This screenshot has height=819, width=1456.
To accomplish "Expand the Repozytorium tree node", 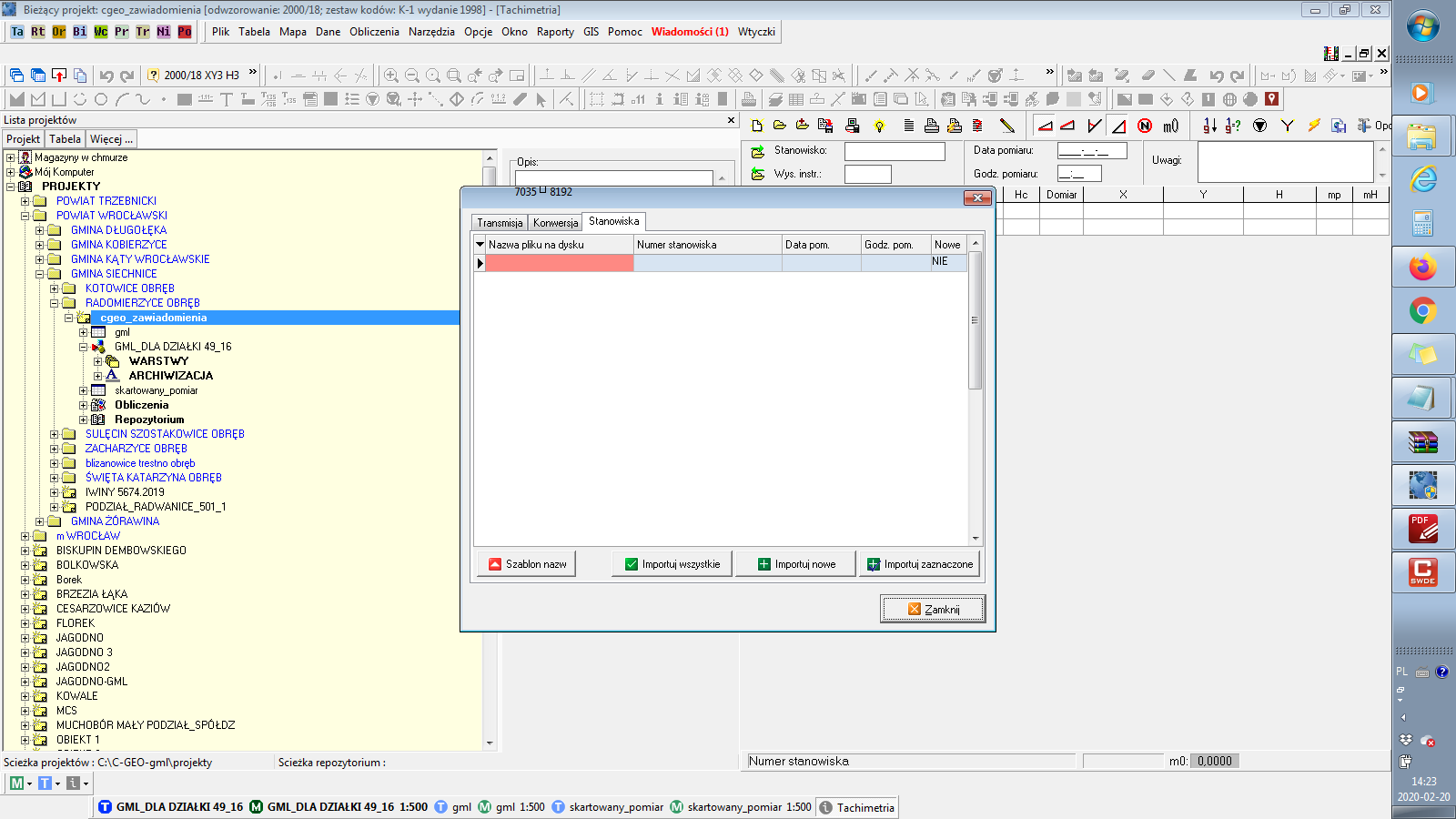I will pos(84,420).
